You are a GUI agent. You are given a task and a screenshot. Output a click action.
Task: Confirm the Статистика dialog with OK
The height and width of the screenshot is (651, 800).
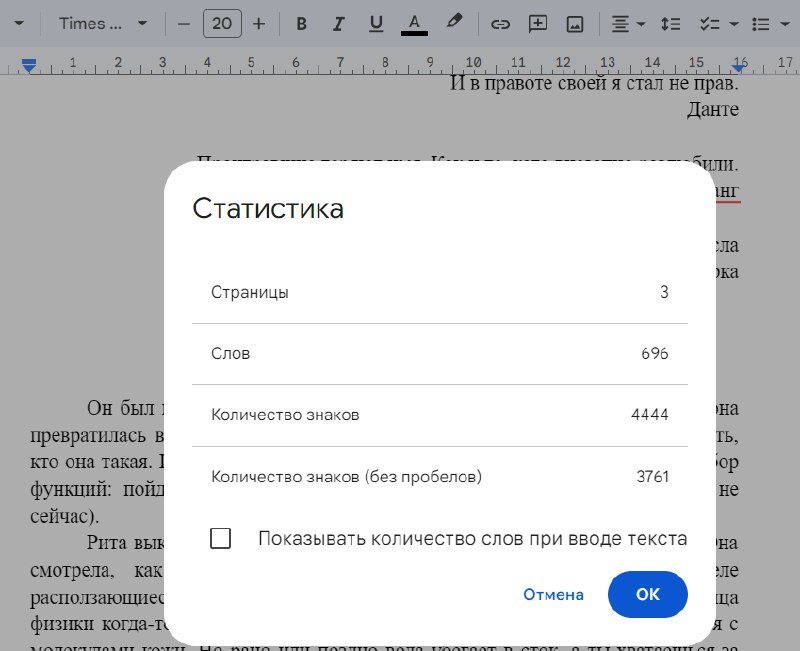point(648,594)
